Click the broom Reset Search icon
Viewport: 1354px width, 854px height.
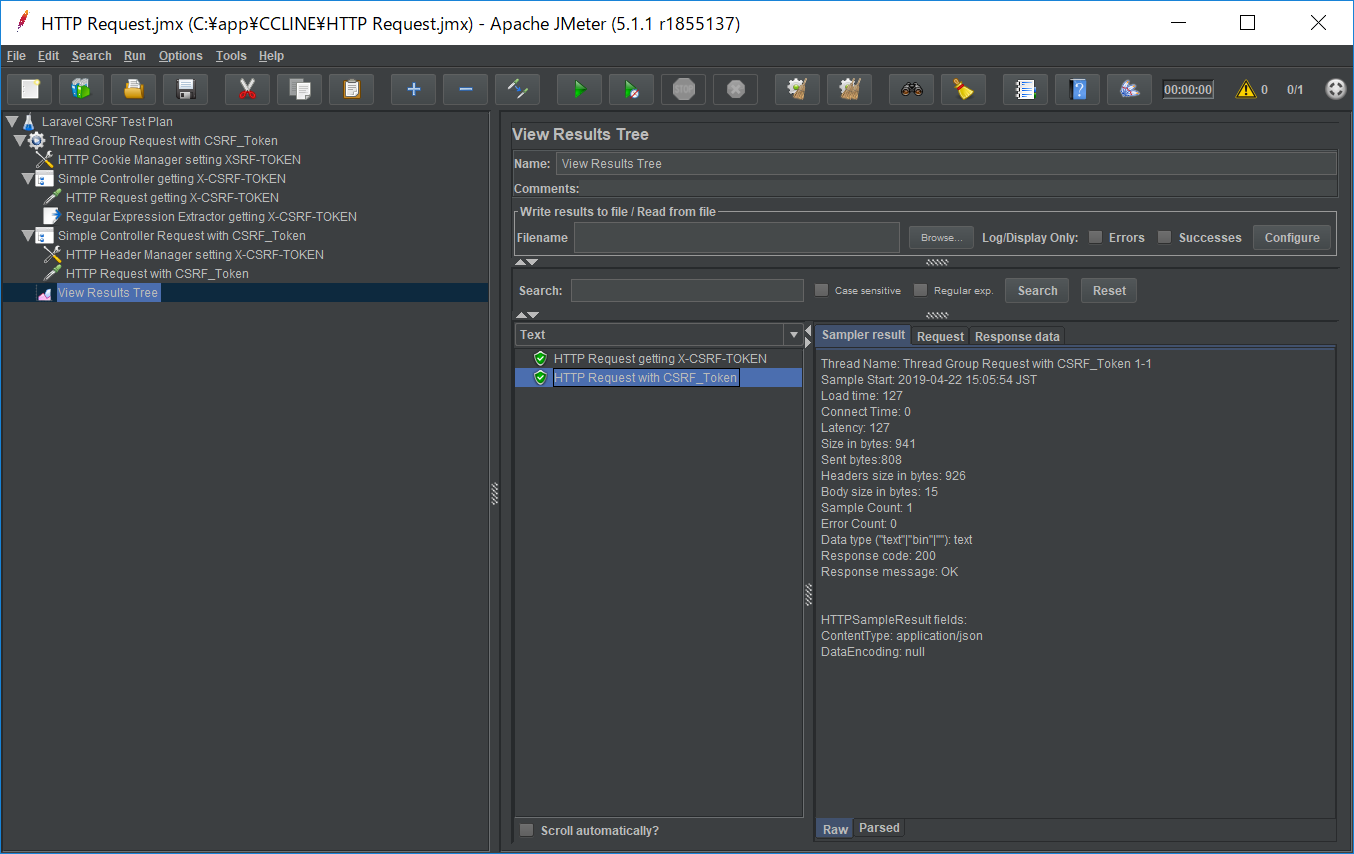point(963,89)
